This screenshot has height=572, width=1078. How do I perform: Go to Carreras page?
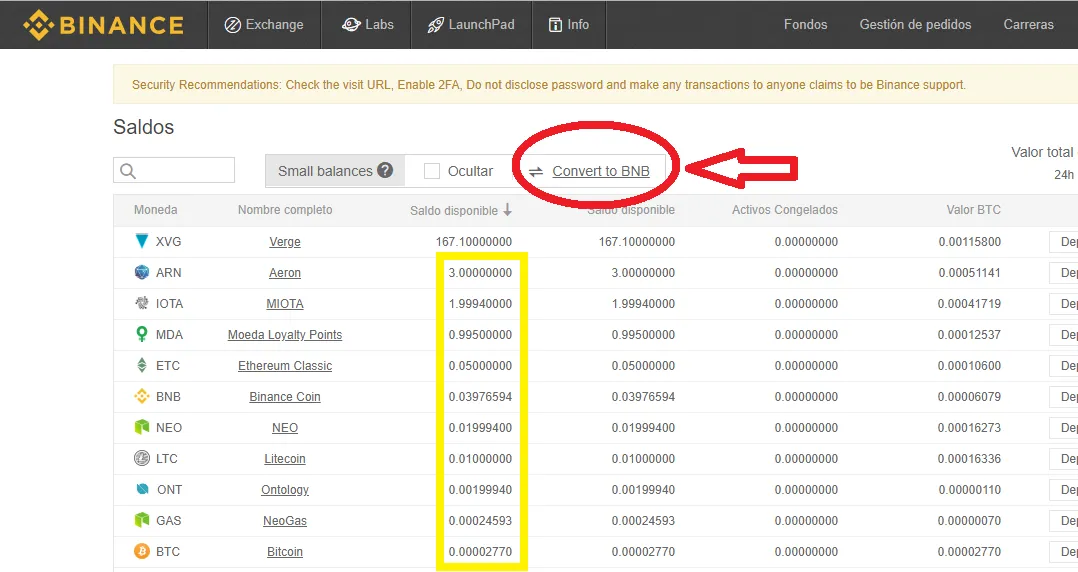click(1028, 25)
